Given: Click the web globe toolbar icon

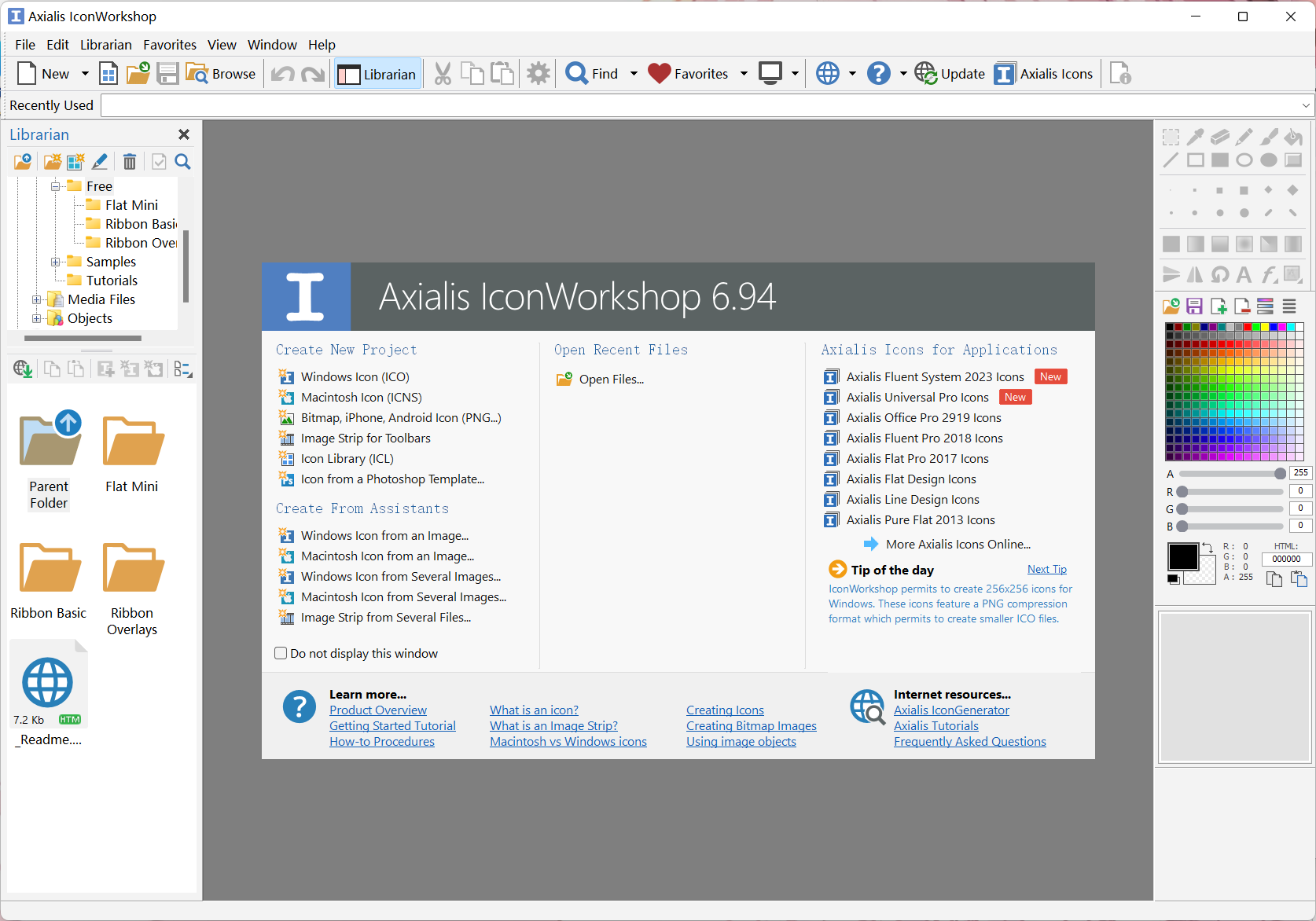Looking at the screenshot, I should (828, 74).
